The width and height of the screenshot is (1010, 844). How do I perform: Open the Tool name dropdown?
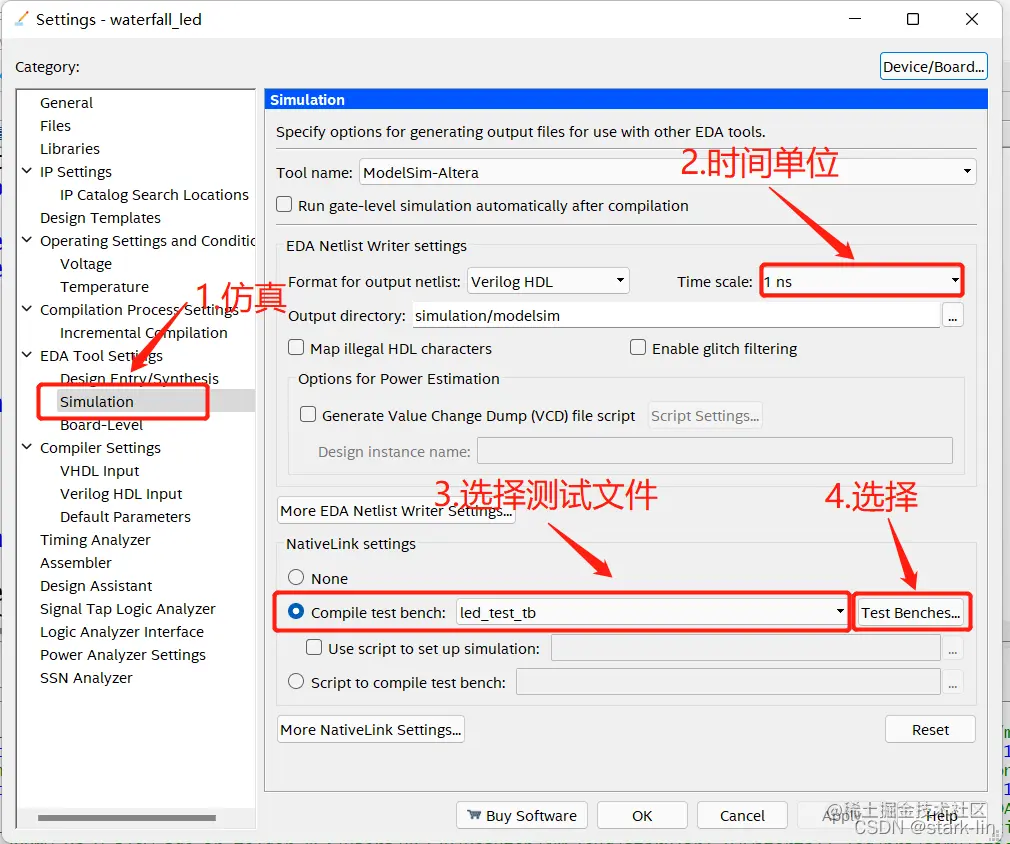click(667, 172)
